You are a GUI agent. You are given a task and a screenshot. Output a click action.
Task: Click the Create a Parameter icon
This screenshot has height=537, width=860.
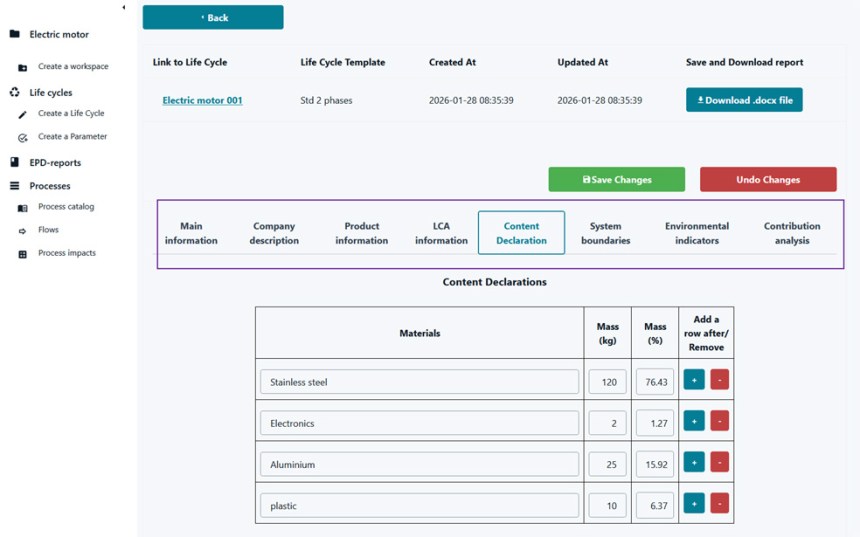23,137
